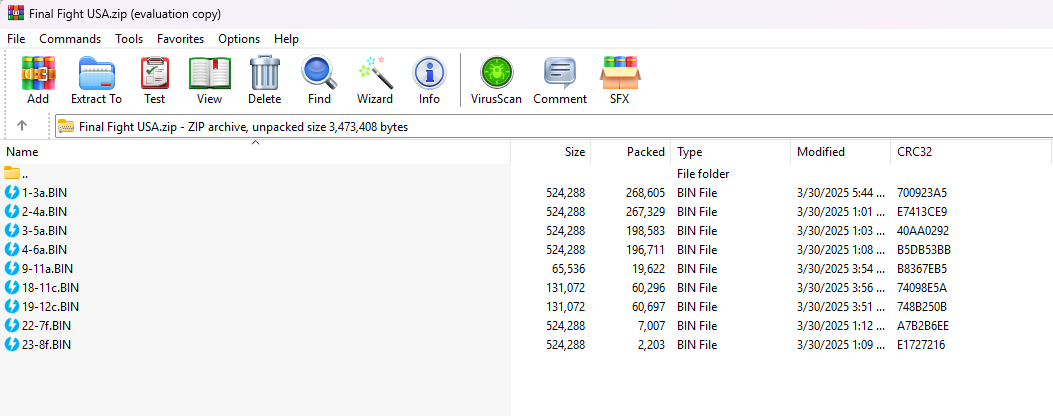Select file name 4-6a.BIN

pyautogui.click(x=44, y=249)
